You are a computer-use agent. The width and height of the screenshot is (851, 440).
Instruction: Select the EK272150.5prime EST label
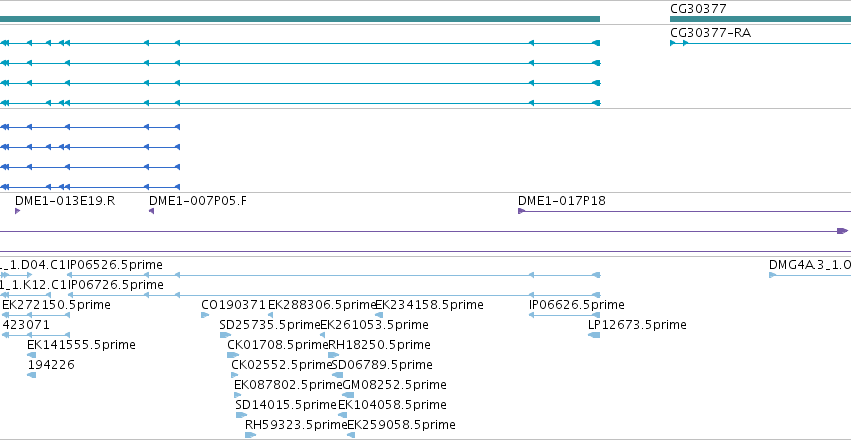pyautogui.click(x=56, y=305)
